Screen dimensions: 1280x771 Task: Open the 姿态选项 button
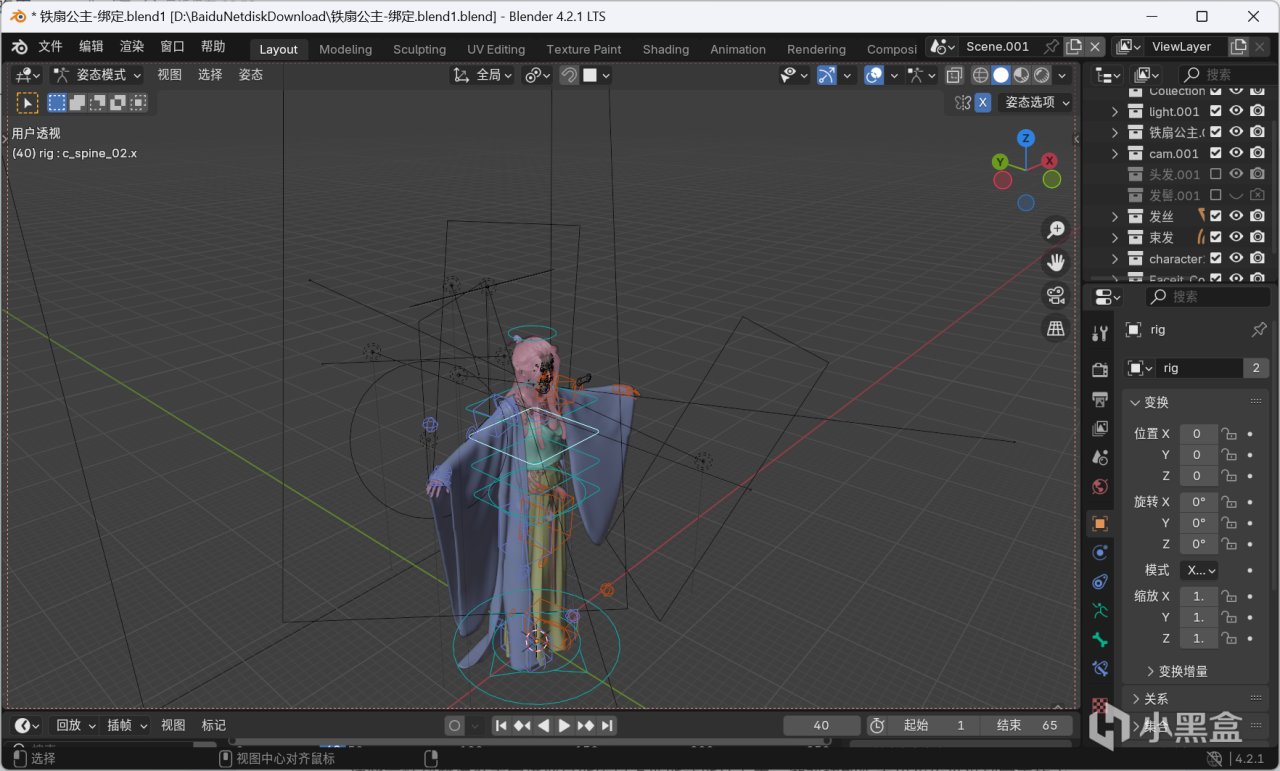coord(1037,102)
